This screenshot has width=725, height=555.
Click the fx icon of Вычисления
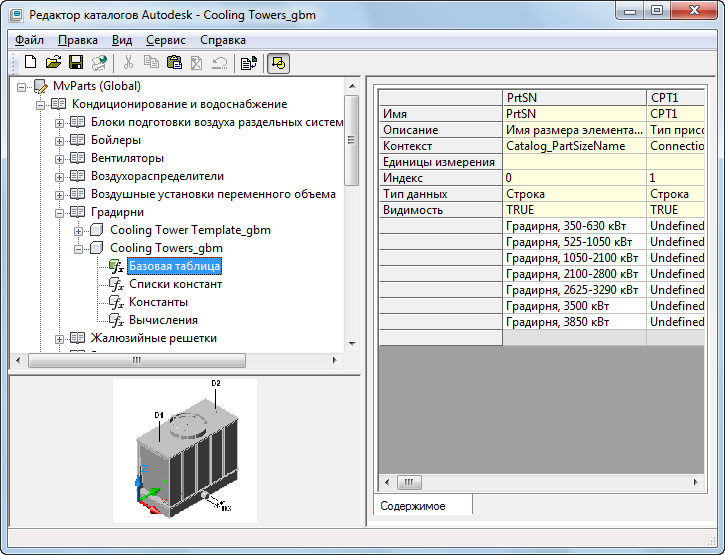tap(116, 320)
